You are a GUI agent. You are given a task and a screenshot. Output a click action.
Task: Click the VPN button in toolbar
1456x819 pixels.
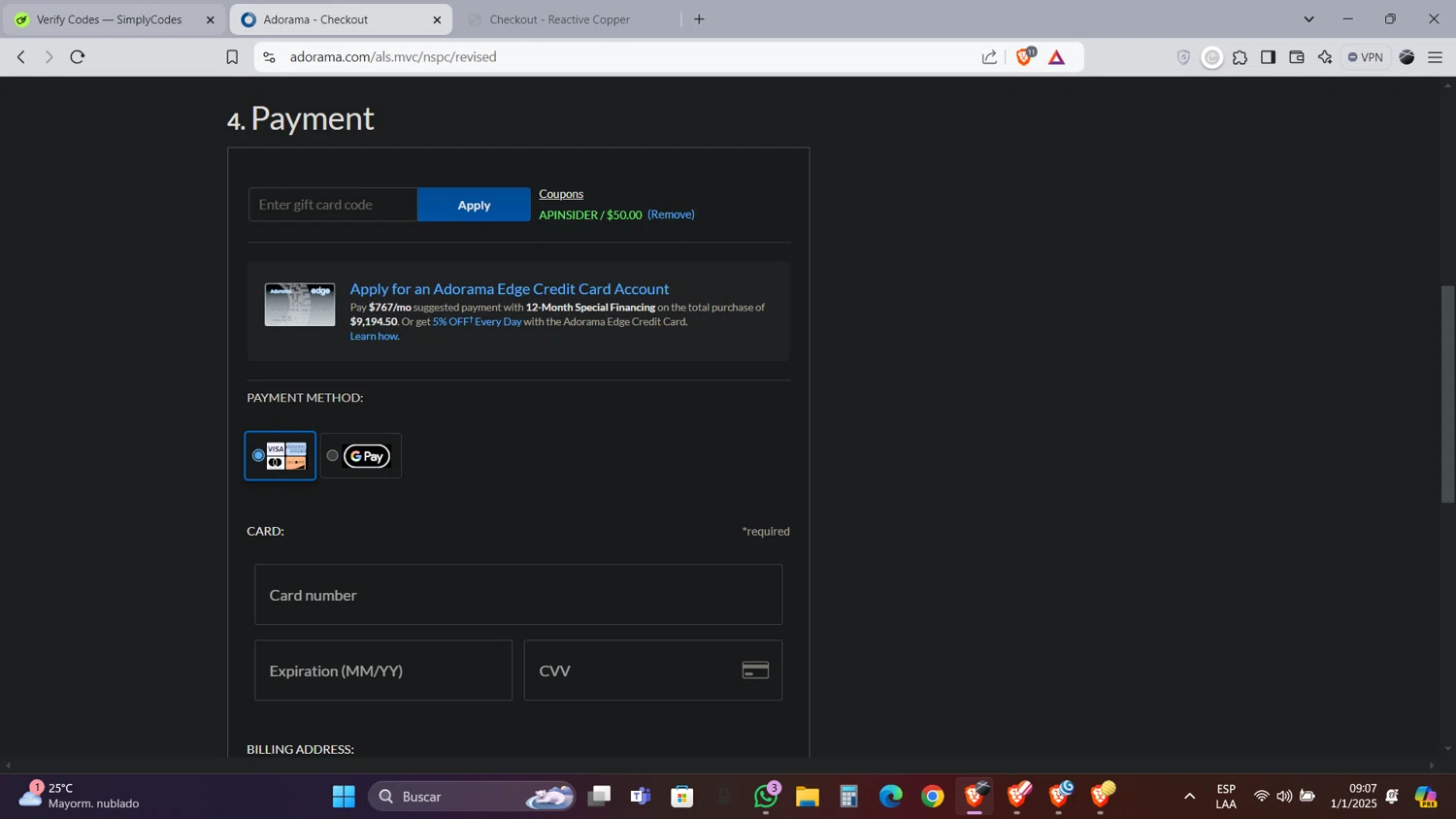click(x=1366, y=57)
